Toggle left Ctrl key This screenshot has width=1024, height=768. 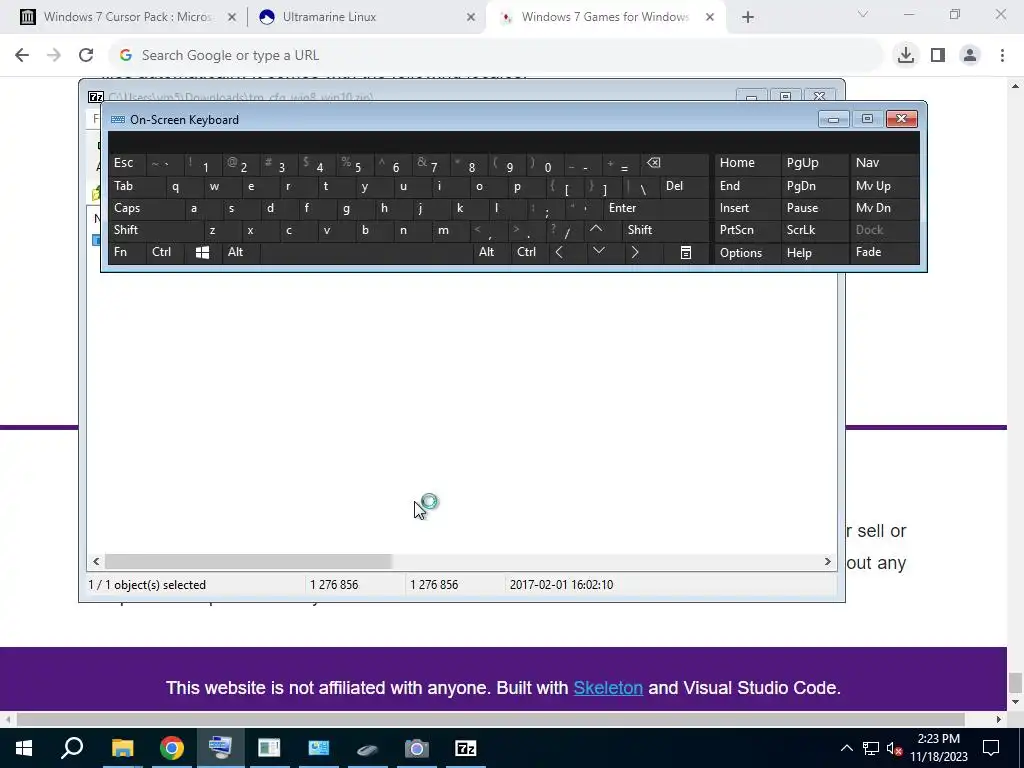click(x=165, y=252)
